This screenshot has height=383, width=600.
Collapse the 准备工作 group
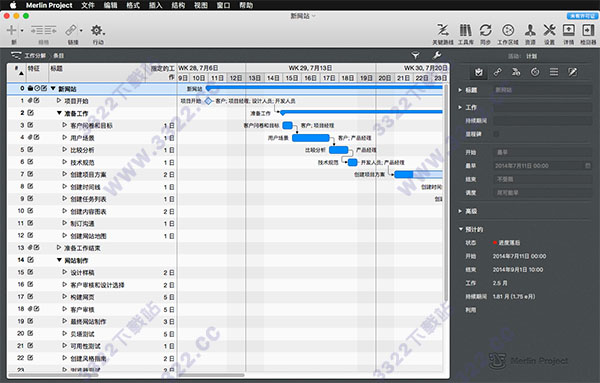tap(59, 113)
